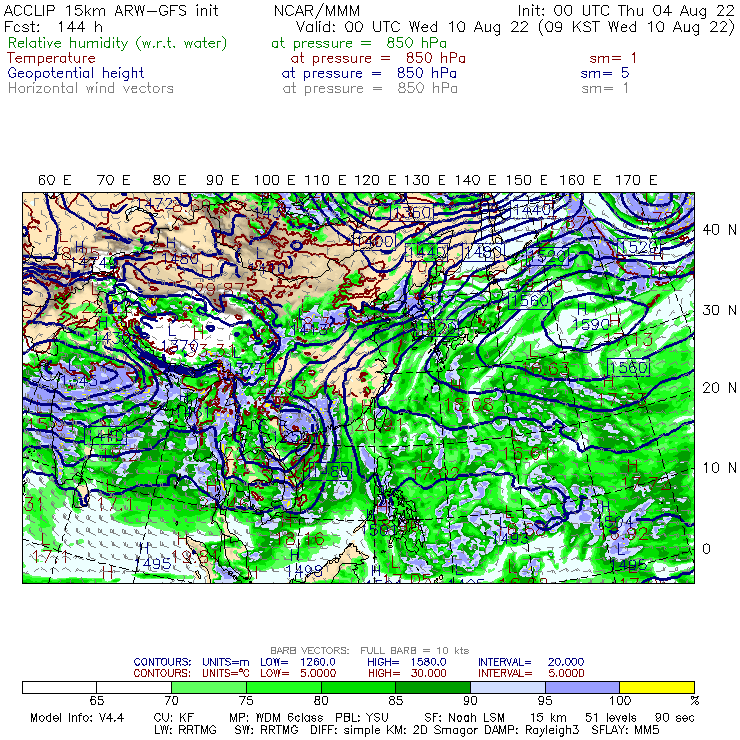The height and width of the screenshot is (740, 740).
Task: Click the dark green 85–90% colorbar segment
Action: [433, 687]
